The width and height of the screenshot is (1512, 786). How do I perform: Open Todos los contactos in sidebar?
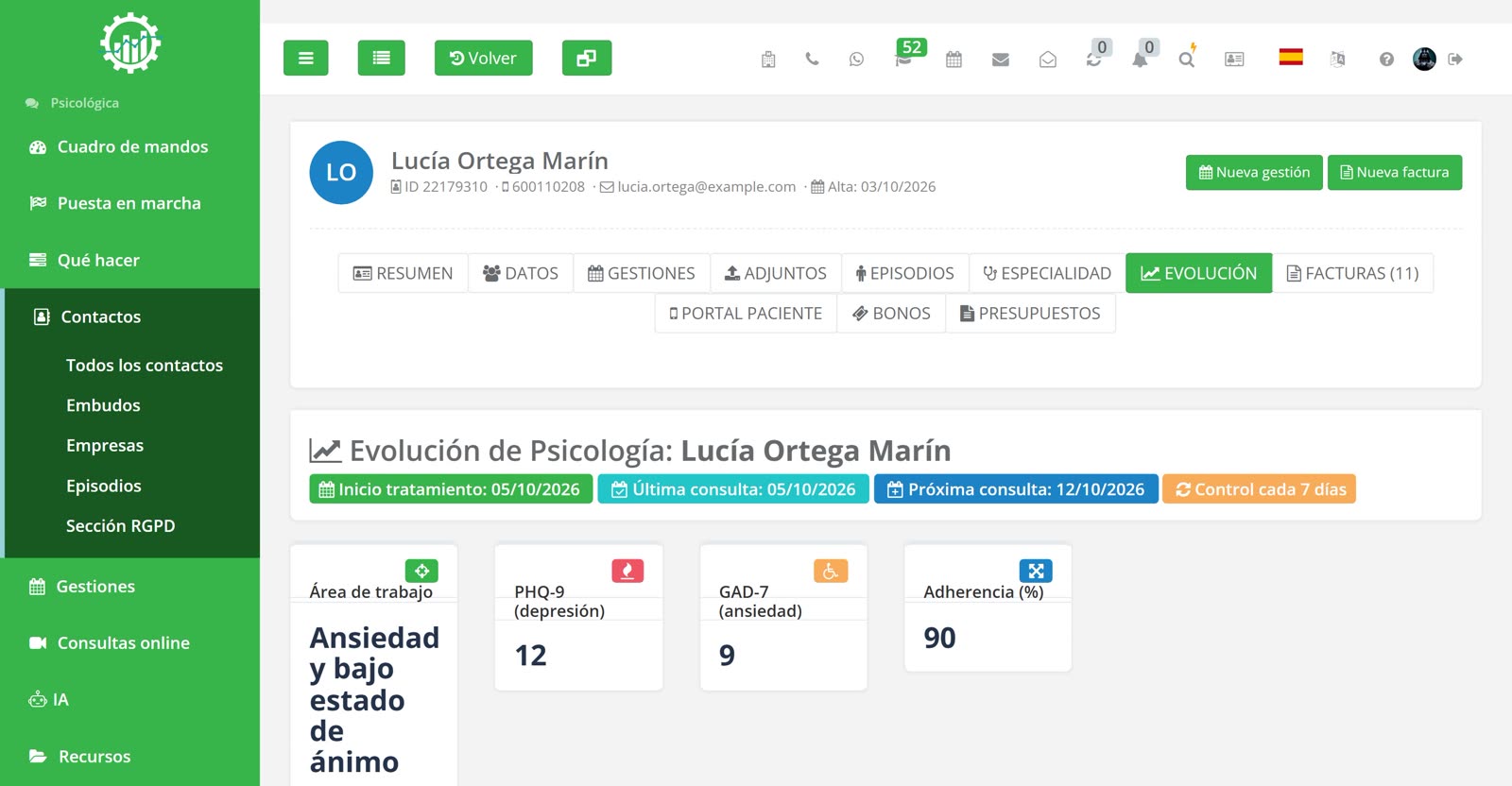coord(145,366)
